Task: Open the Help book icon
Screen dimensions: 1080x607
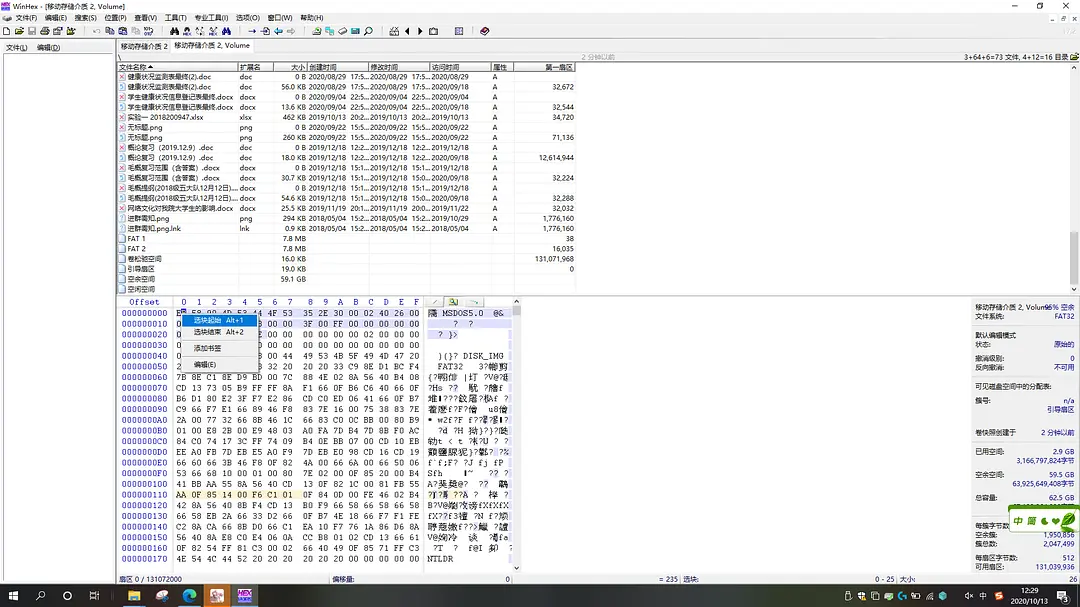Action: click(x=485, y=31)
